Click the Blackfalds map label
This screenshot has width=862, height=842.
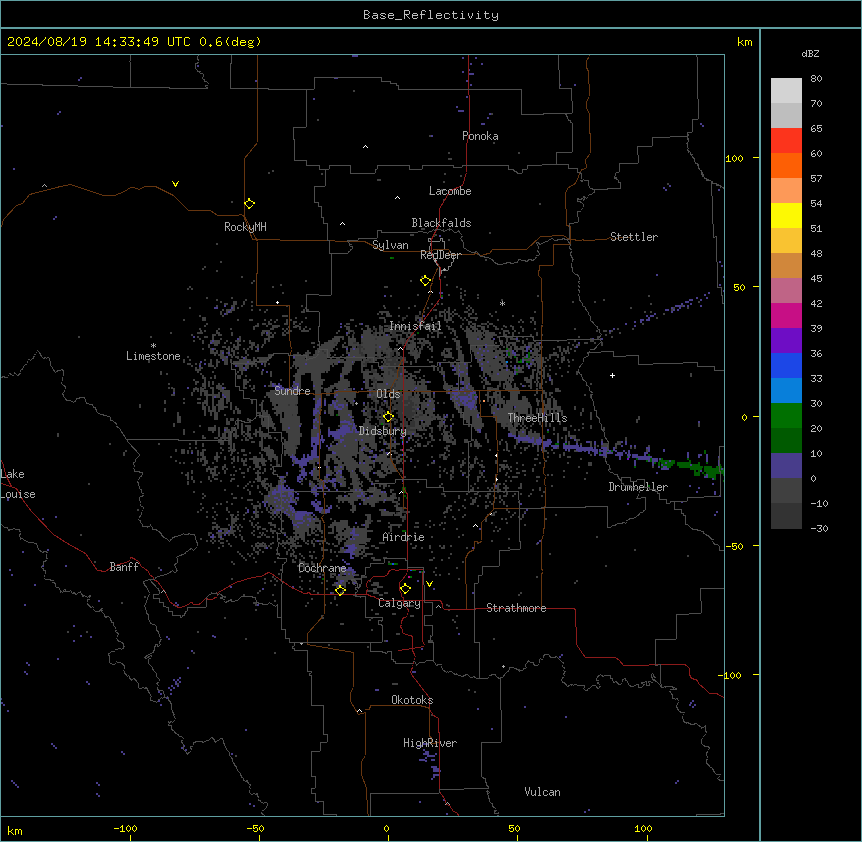tap(441, 223)
